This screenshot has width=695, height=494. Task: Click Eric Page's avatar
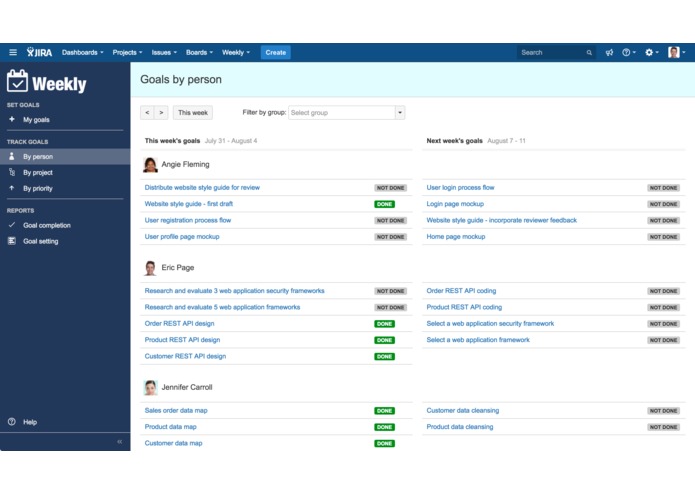click(x=151, y=268)
